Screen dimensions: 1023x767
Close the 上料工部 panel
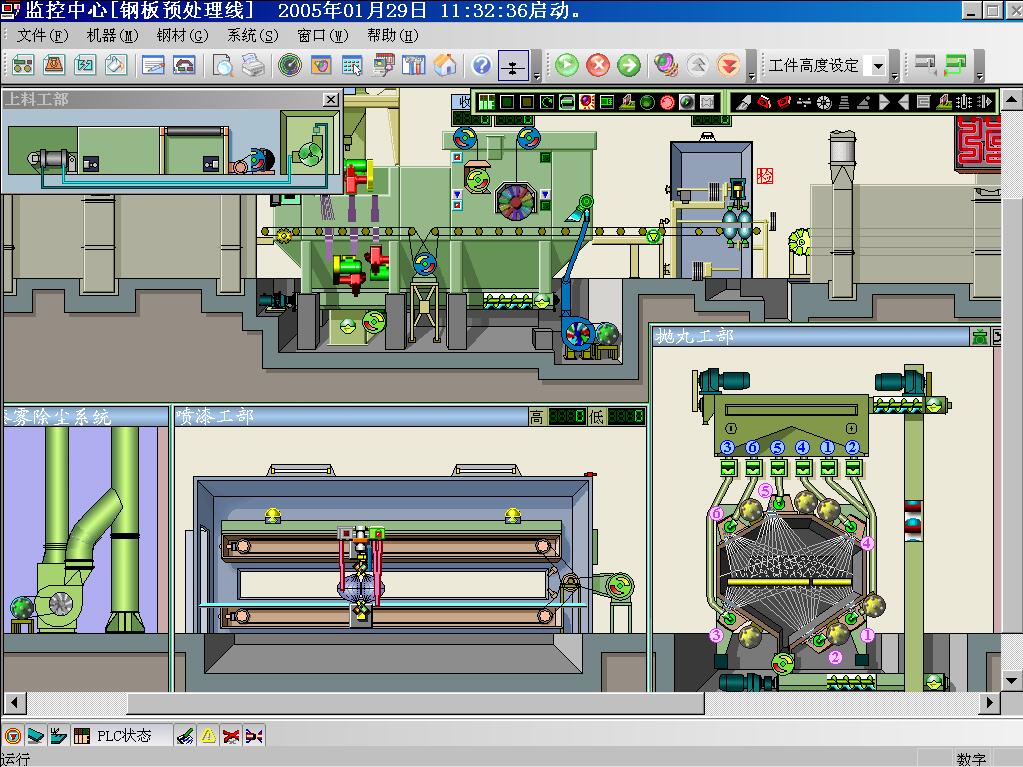click(x=330, y=100)
